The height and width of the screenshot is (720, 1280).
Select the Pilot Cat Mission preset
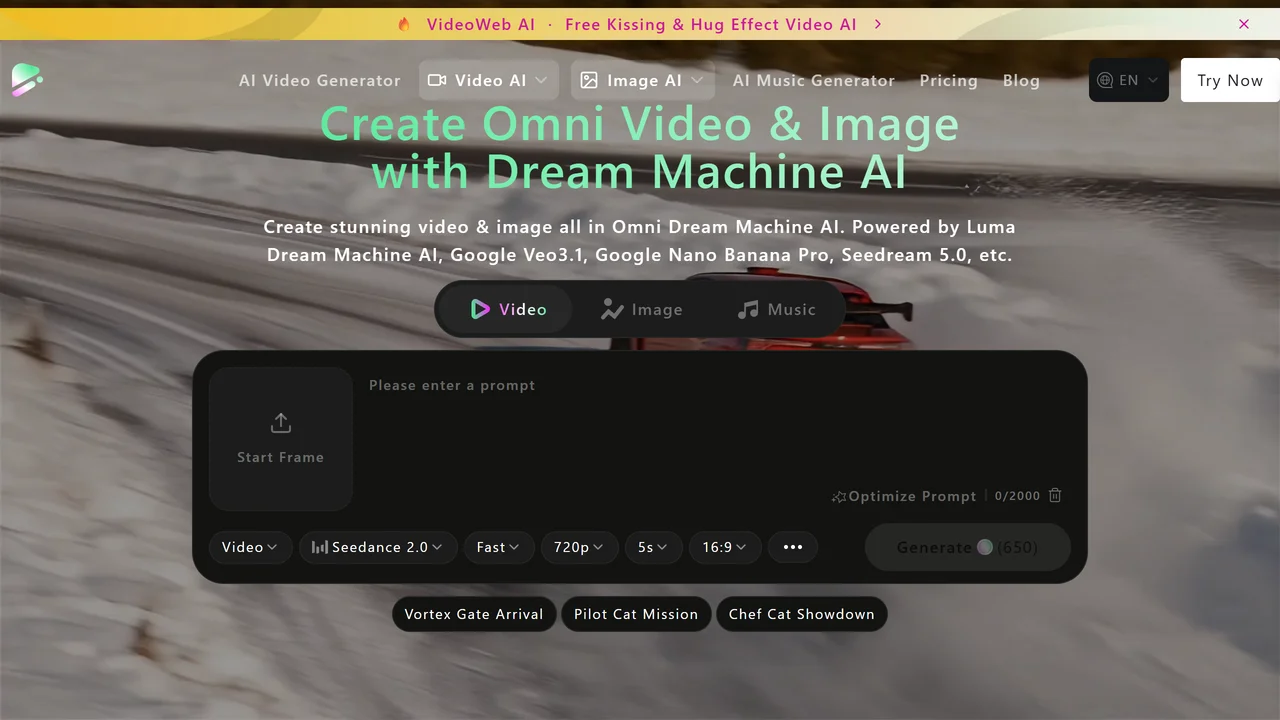coord(636,614)
